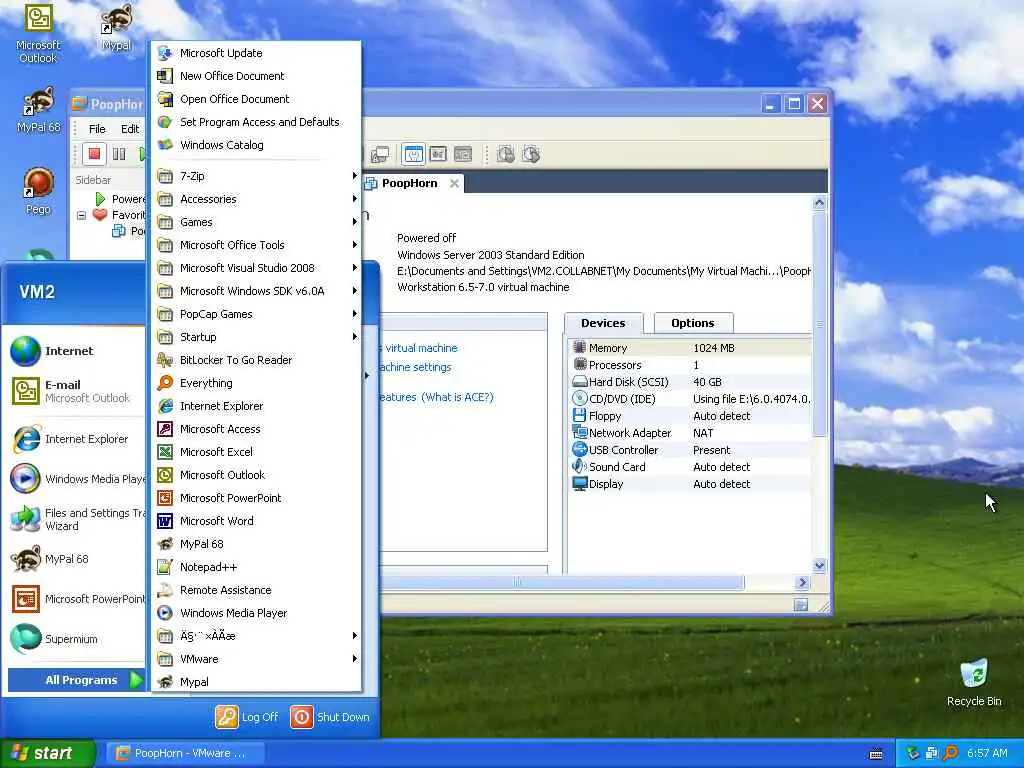Open Set Program Access and Defaults
The image size is (1024, 768).
click(x=256, y=121)
